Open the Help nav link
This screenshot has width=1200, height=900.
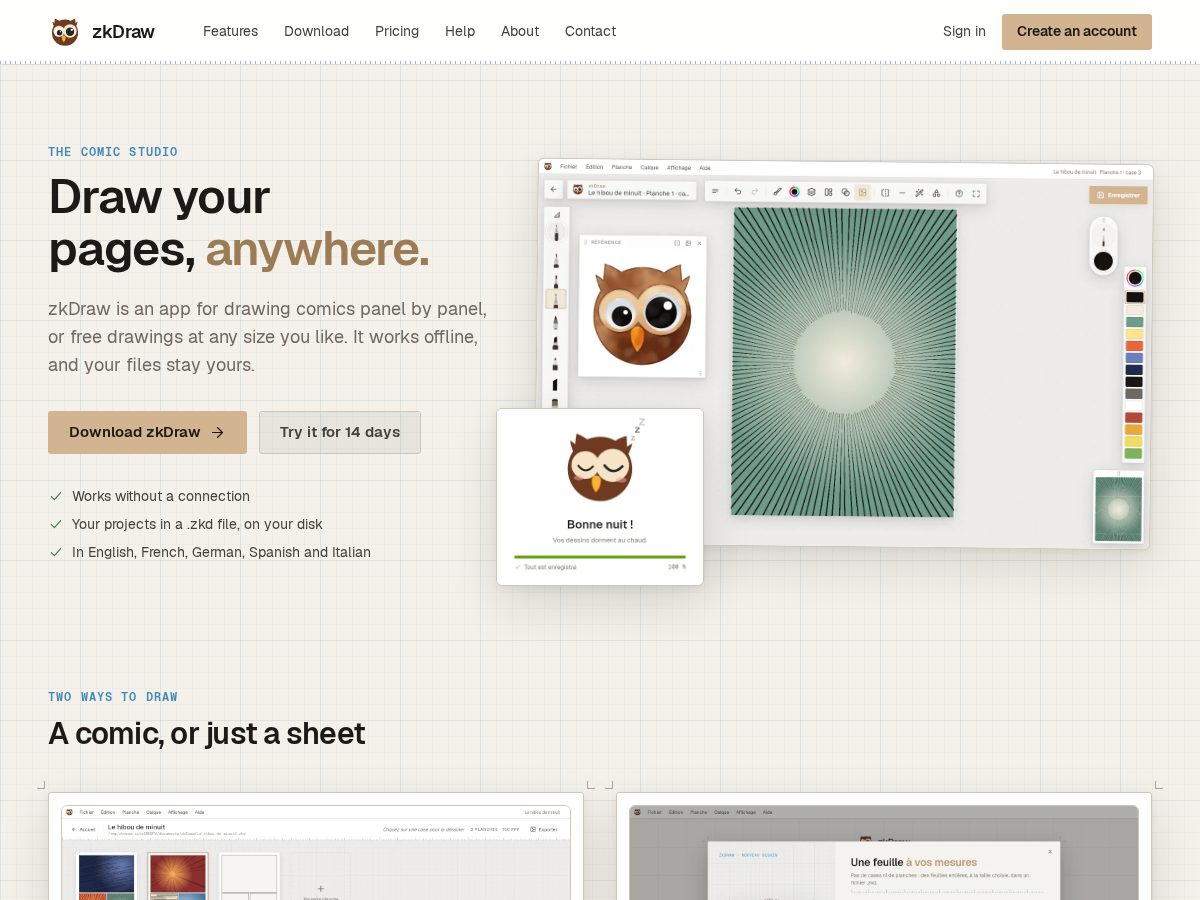pos(460,31)
